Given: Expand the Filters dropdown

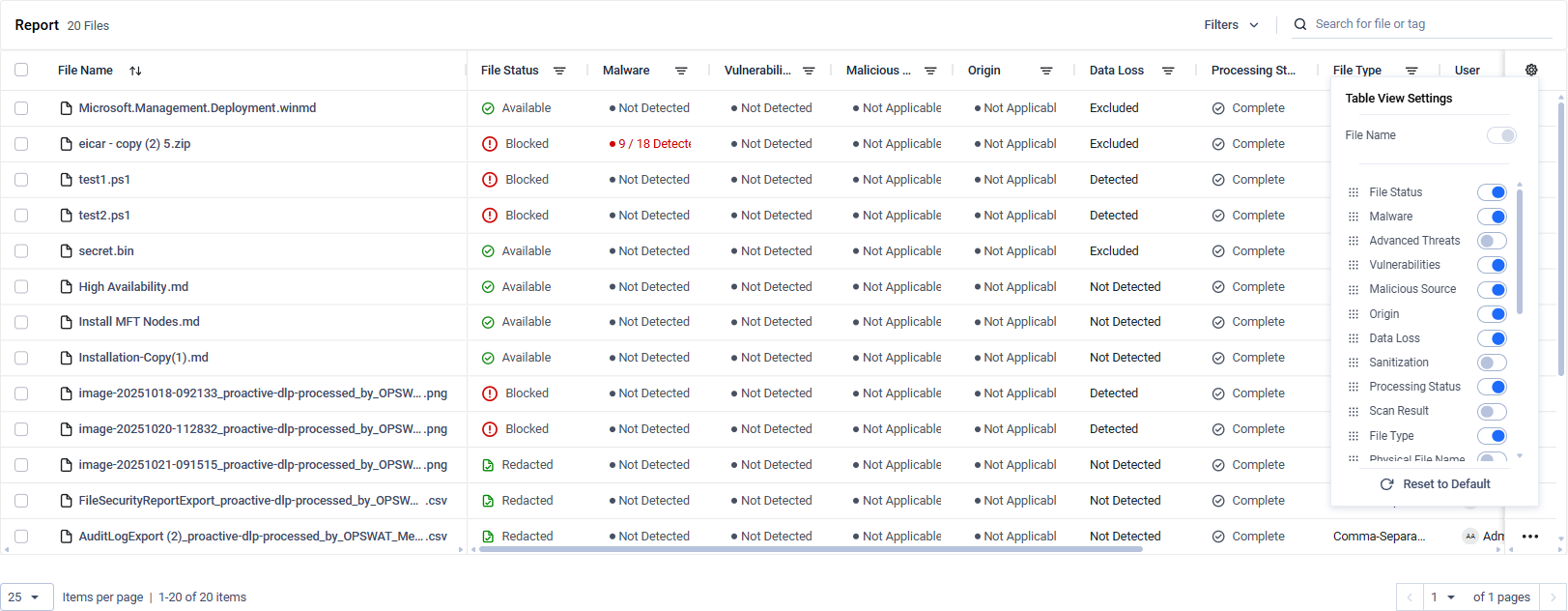Looking at the screenshot, I should (x=1231, y=25).
